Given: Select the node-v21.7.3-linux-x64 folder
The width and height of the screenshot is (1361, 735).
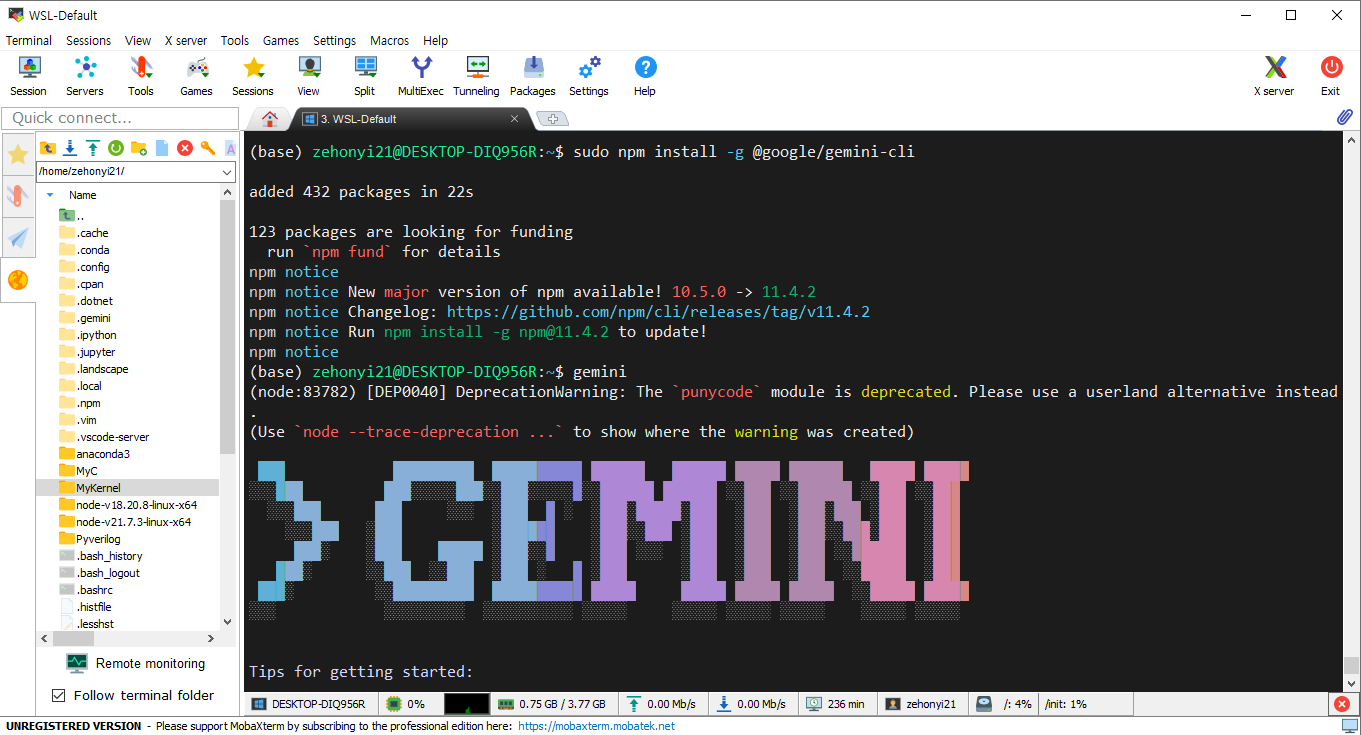Looking at the screenshot, I should point(133,522).
